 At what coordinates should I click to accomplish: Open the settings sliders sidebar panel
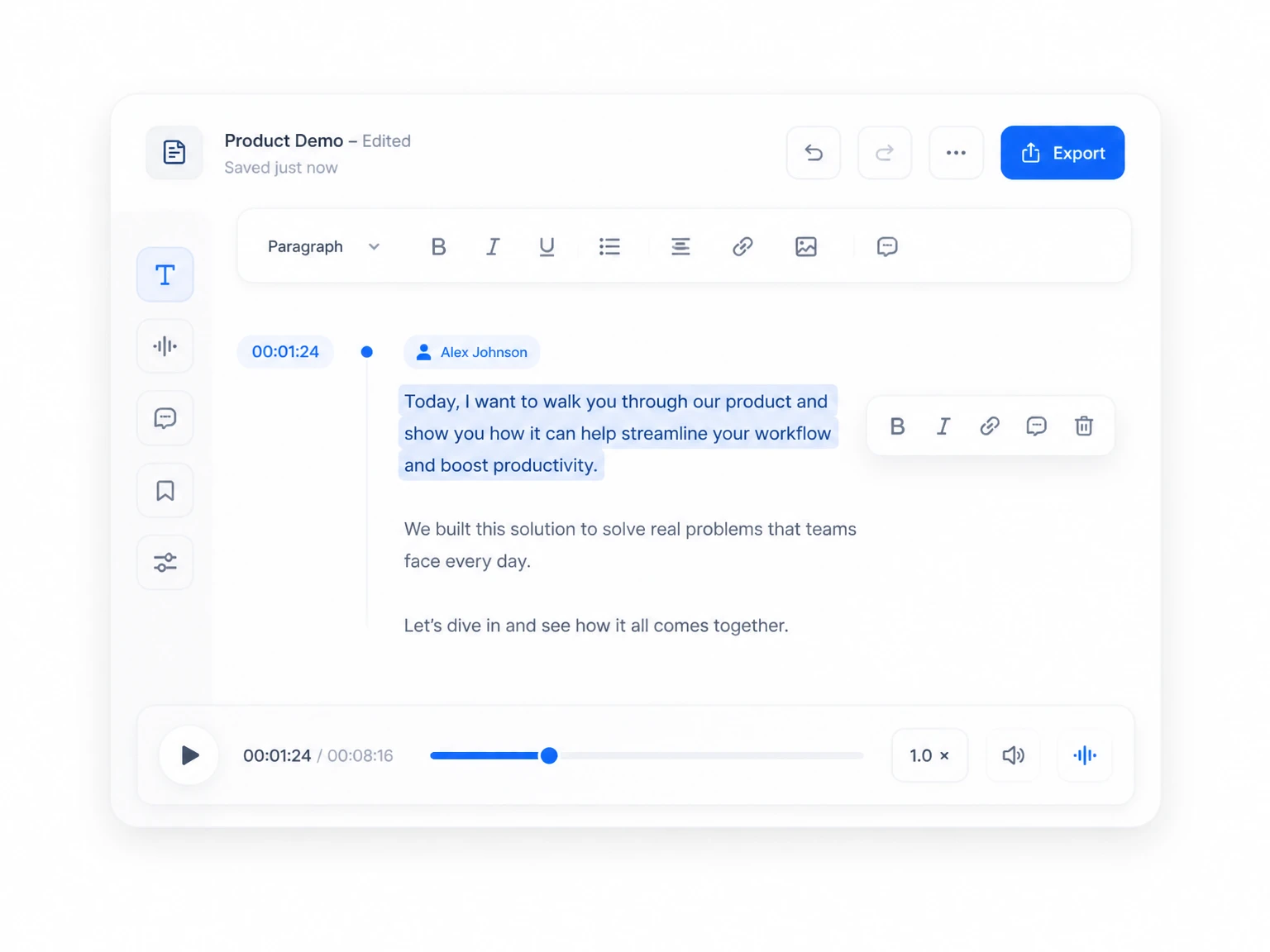[165, 562]
